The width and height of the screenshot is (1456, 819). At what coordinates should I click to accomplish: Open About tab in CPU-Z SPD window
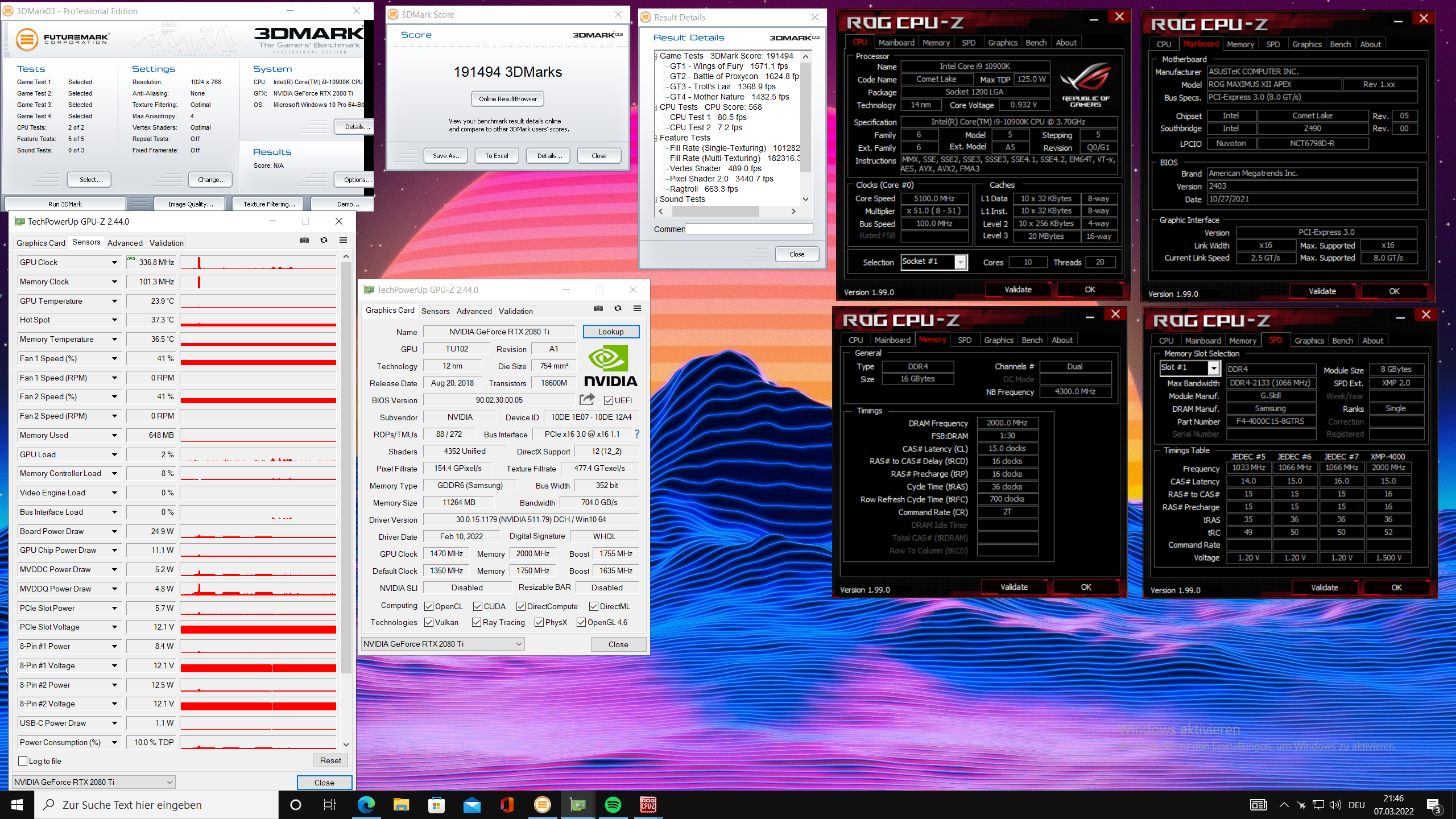(1372, 341)
